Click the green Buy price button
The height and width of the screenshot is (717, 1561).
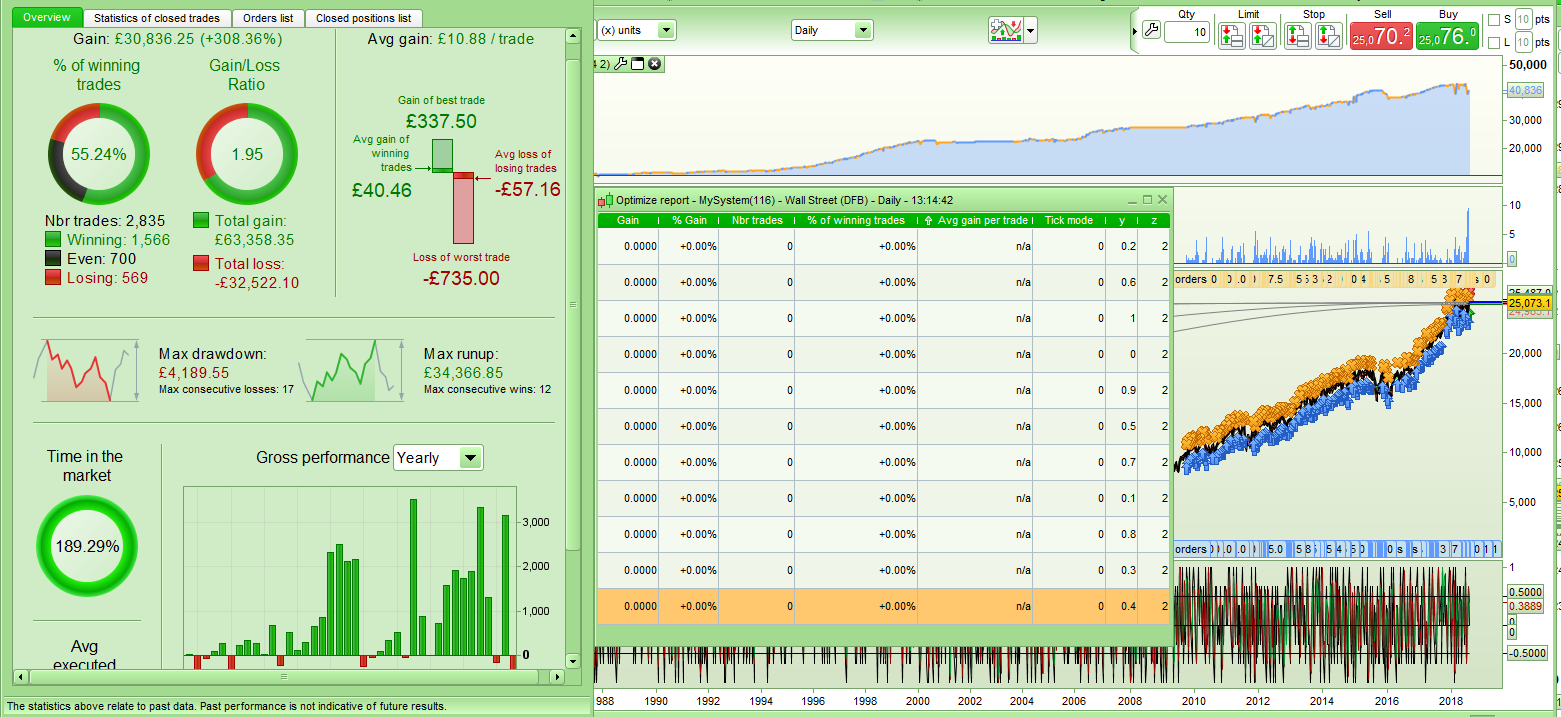(1447, 37)
